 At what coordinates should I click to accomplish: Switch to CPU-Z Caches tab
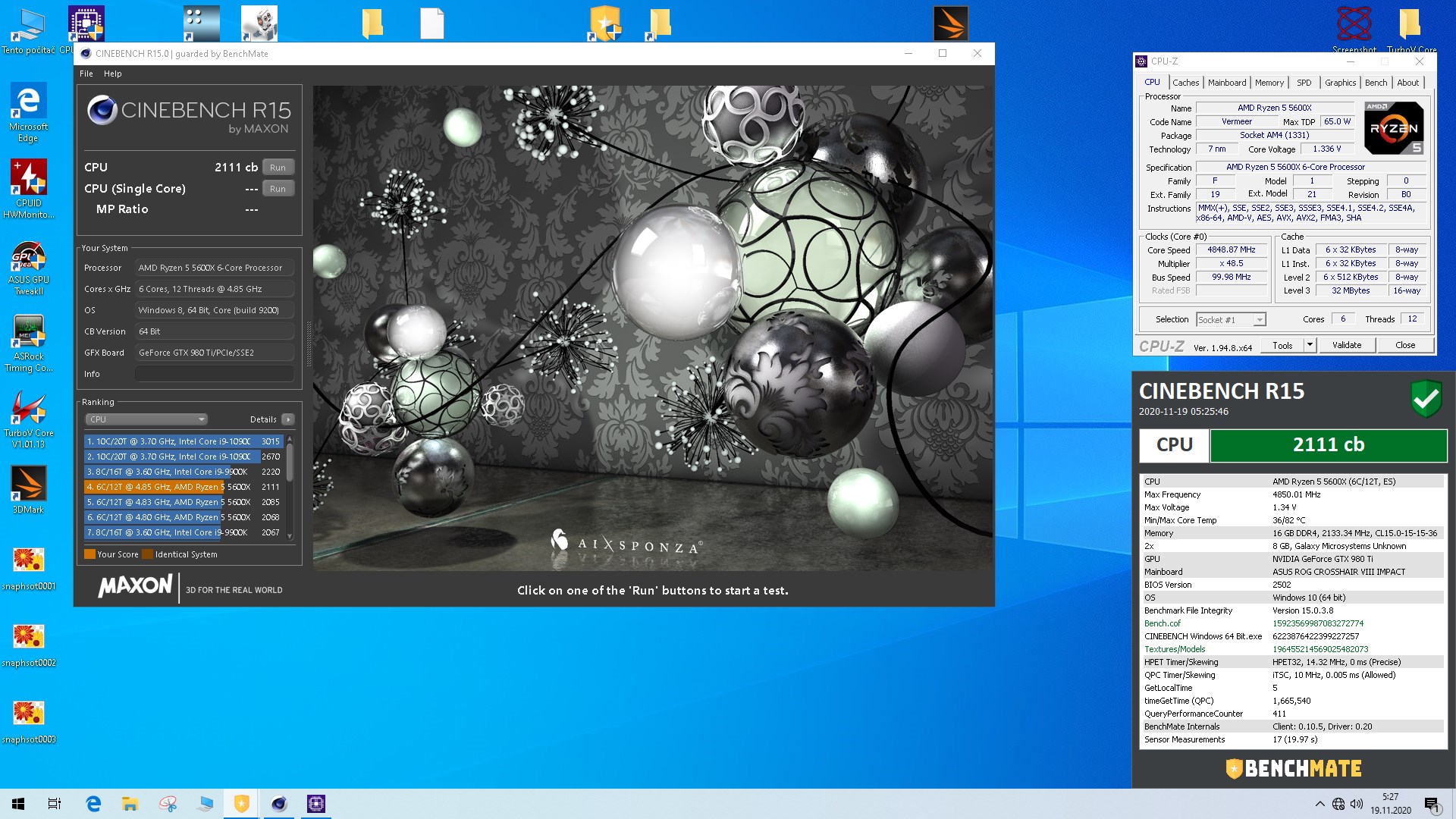[x=1185, y=83]
